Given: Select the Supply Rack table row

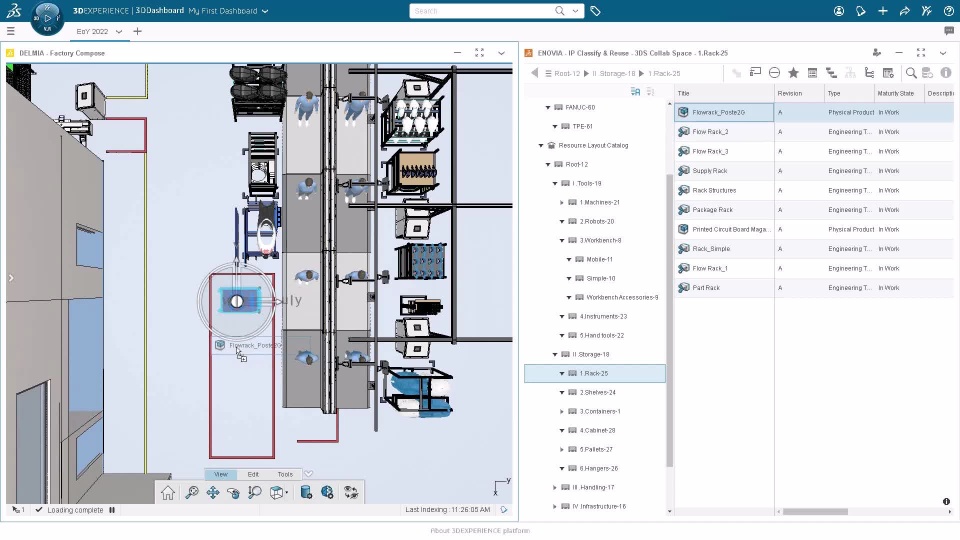Looking at the screenshot, I should [814, 171].
